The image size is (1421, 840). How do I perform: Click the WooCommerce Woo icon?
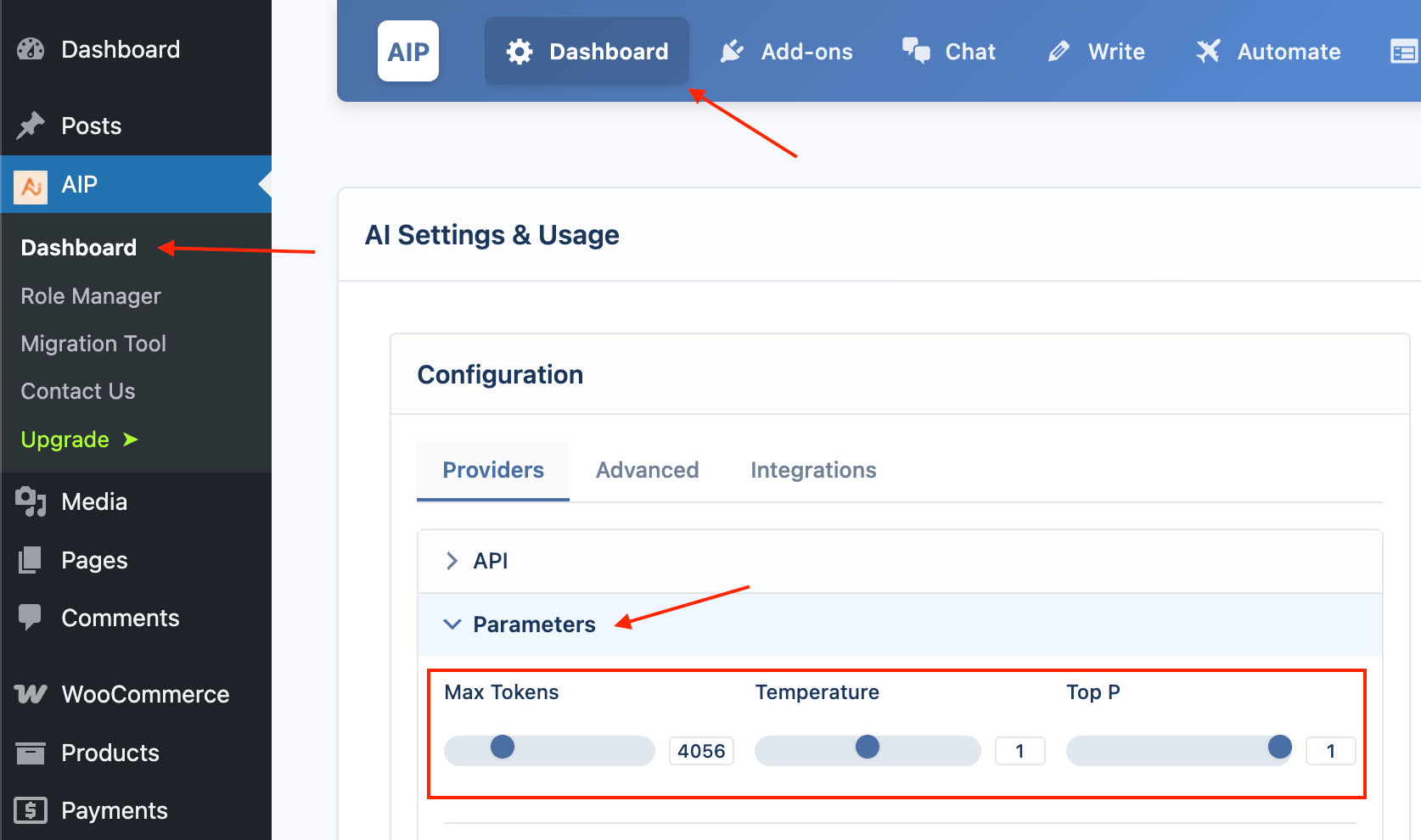coord(31,694)
